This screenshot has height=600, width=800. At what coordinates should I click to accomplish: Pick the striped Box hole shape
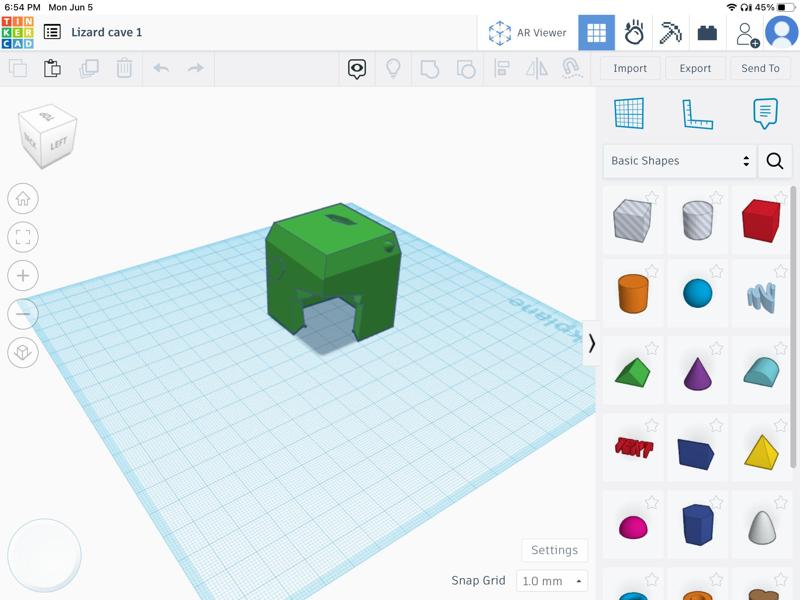point(633,220)
